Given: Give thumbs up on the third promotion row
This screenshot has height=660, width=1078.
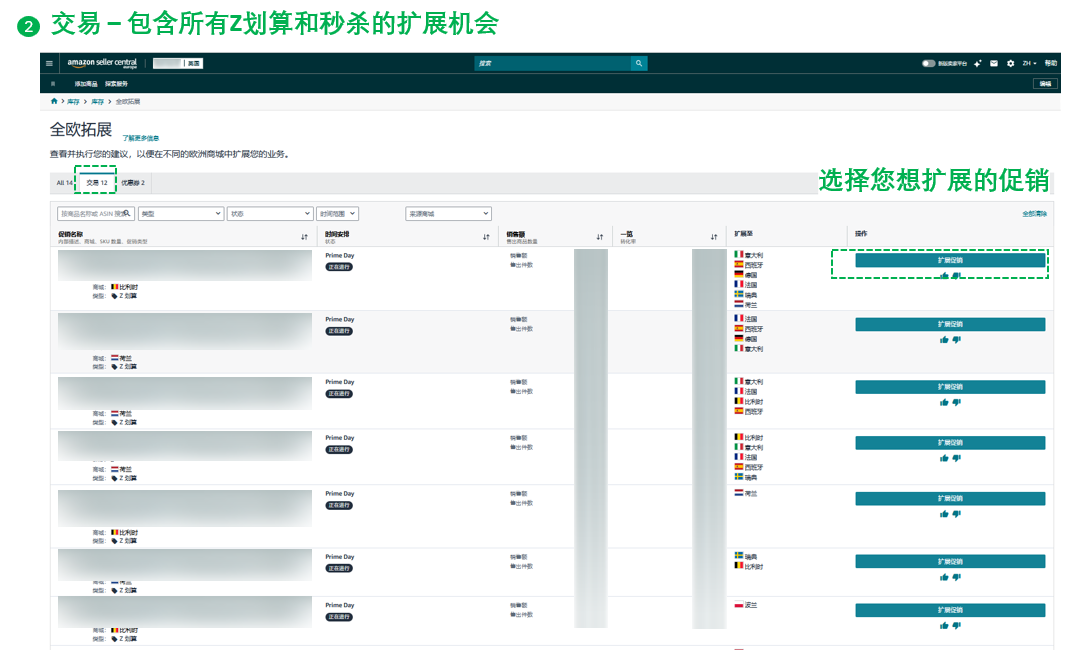Looking at the screenshot, I should point(944,402).
